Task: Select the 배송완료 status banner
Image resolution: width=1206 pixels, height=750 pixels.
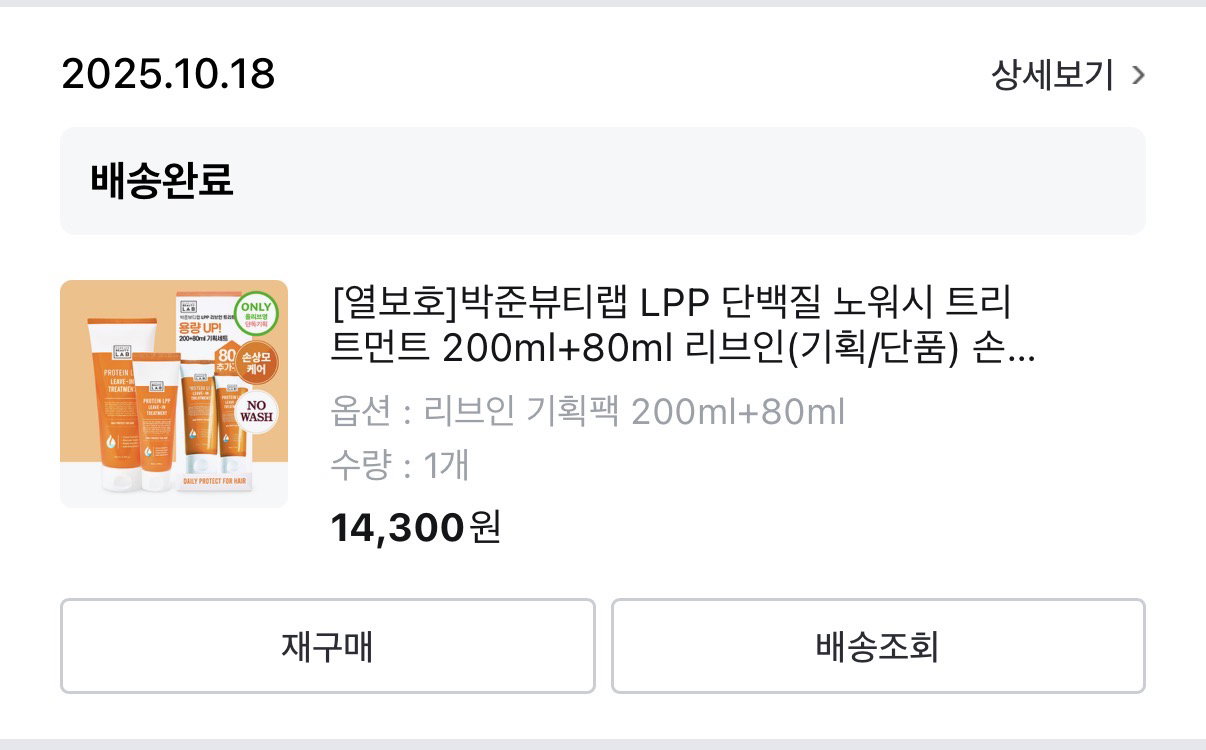Action: 603,181
